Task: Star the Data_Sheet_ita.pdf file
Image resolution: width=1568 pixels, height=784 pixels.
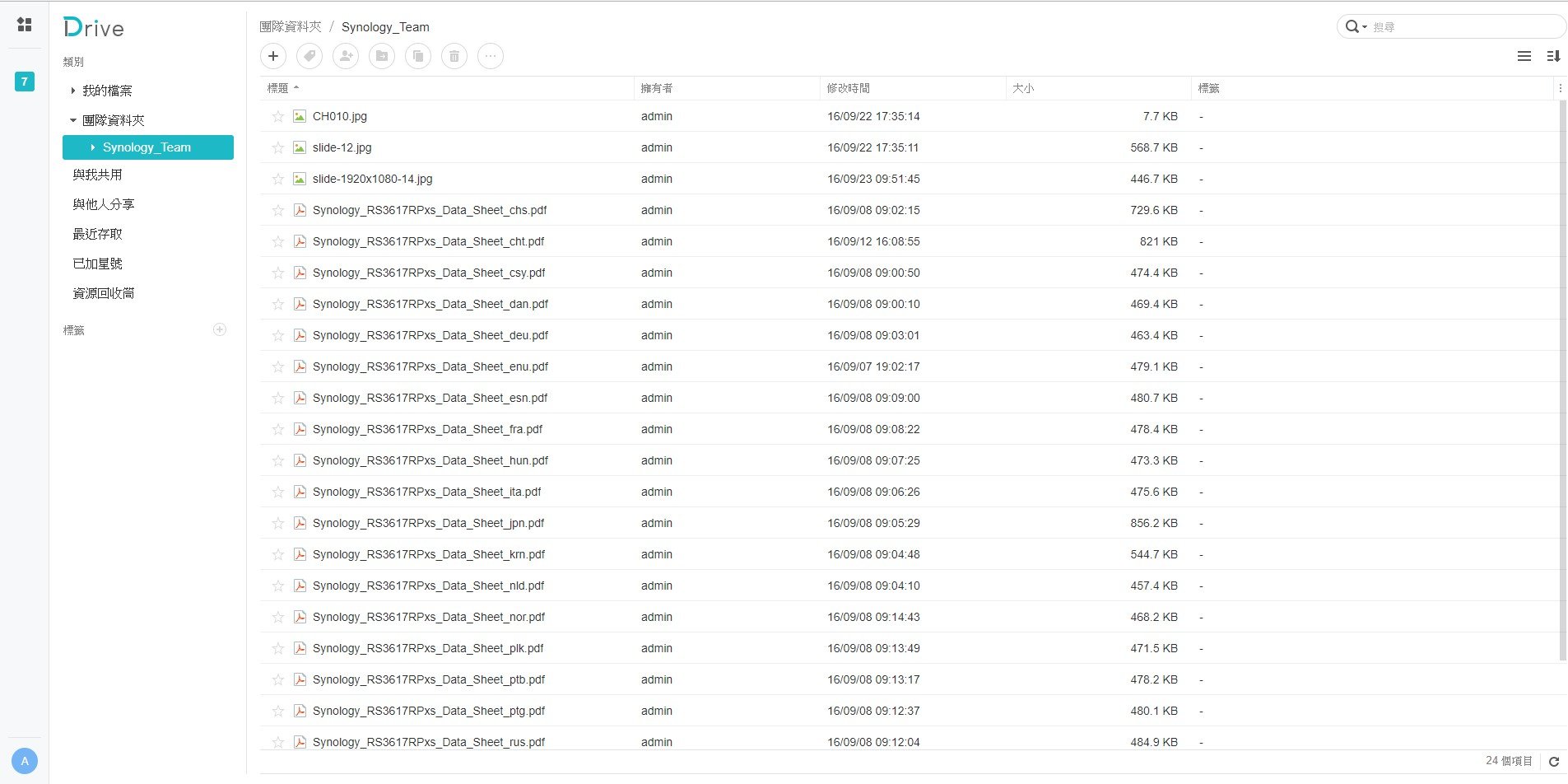Action: (x=278, y=492)
